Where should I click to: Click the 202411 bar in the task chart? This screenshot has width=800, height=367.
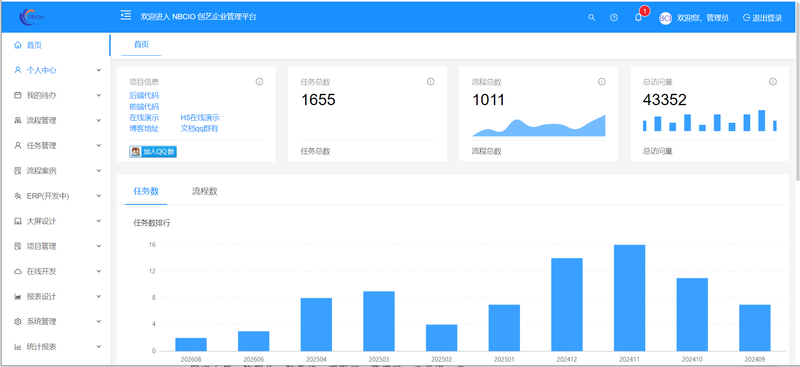pos(630,298)
